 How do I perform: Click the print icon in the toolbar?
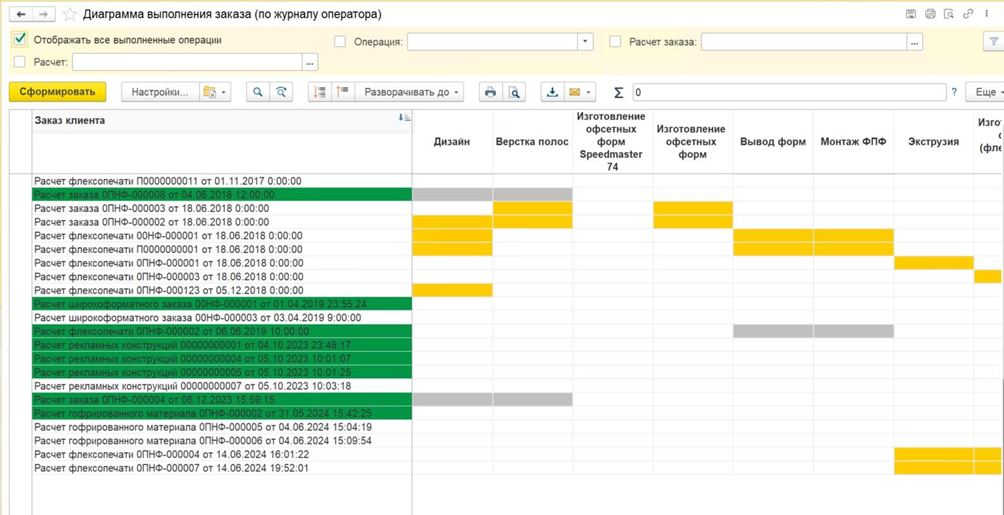click(490, 92)
